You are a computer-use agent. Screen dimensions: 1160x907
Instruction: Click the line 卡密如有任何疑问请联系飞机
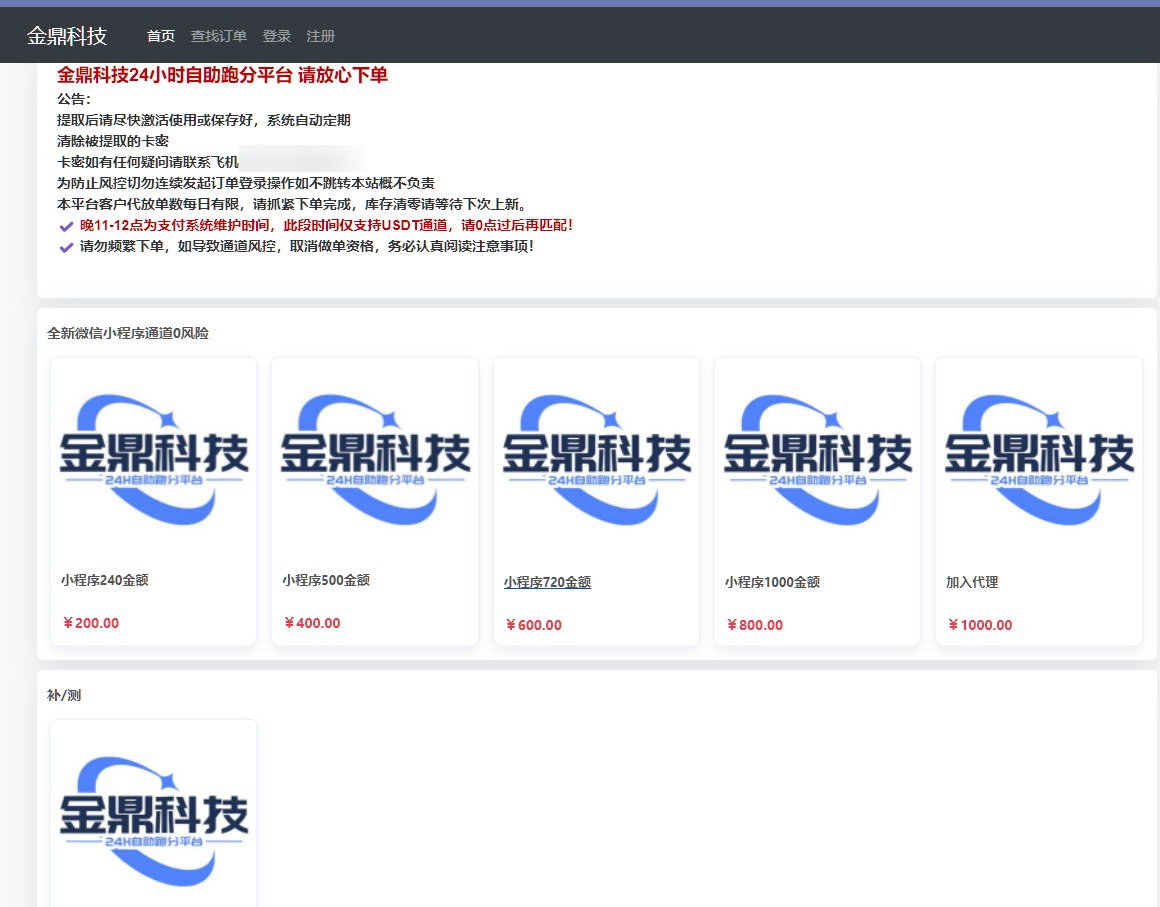[x=147, y=162]
